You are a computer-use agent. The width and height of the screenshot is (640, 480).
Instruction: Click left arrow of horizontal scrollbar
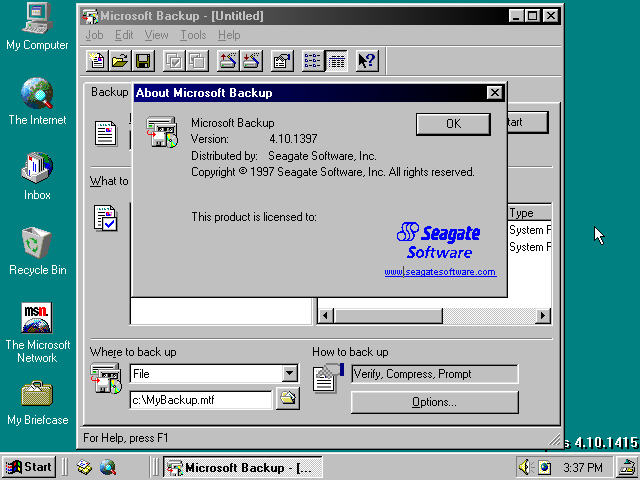coord(325,316)
